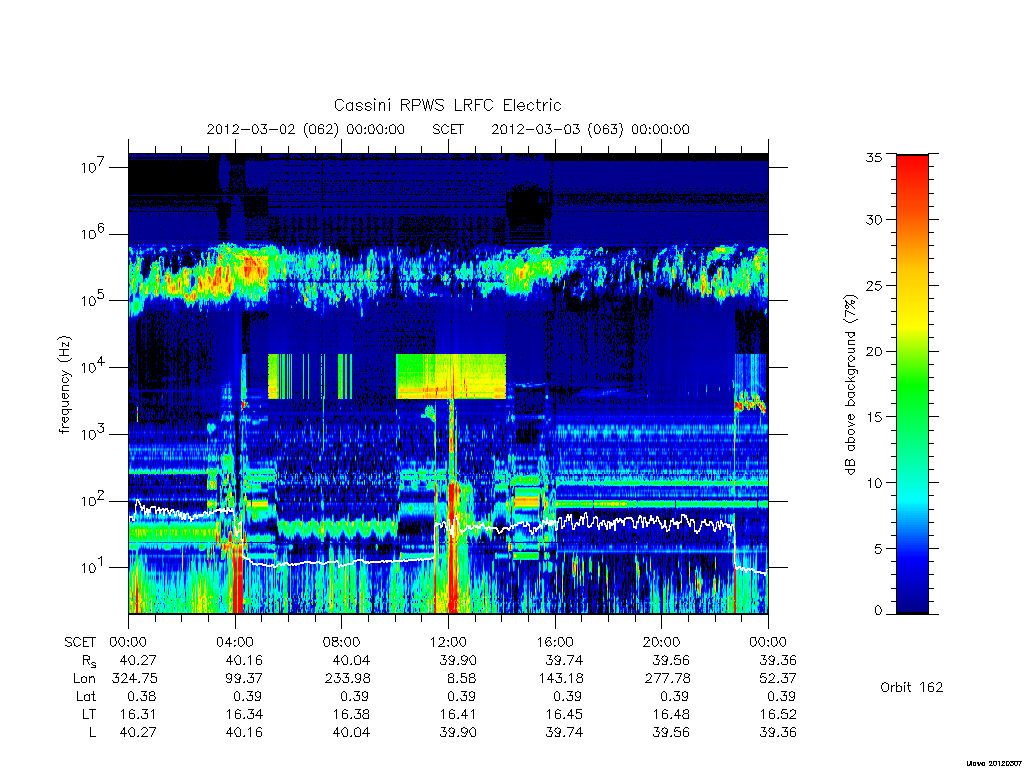Click the LT value "16.52"

pos(778,714)
